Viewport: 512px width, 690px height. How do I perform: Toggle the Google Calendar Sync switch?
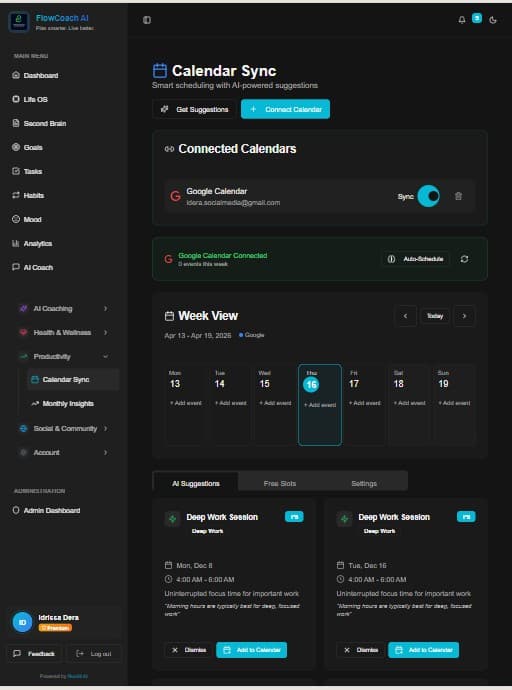click(428, 196)
